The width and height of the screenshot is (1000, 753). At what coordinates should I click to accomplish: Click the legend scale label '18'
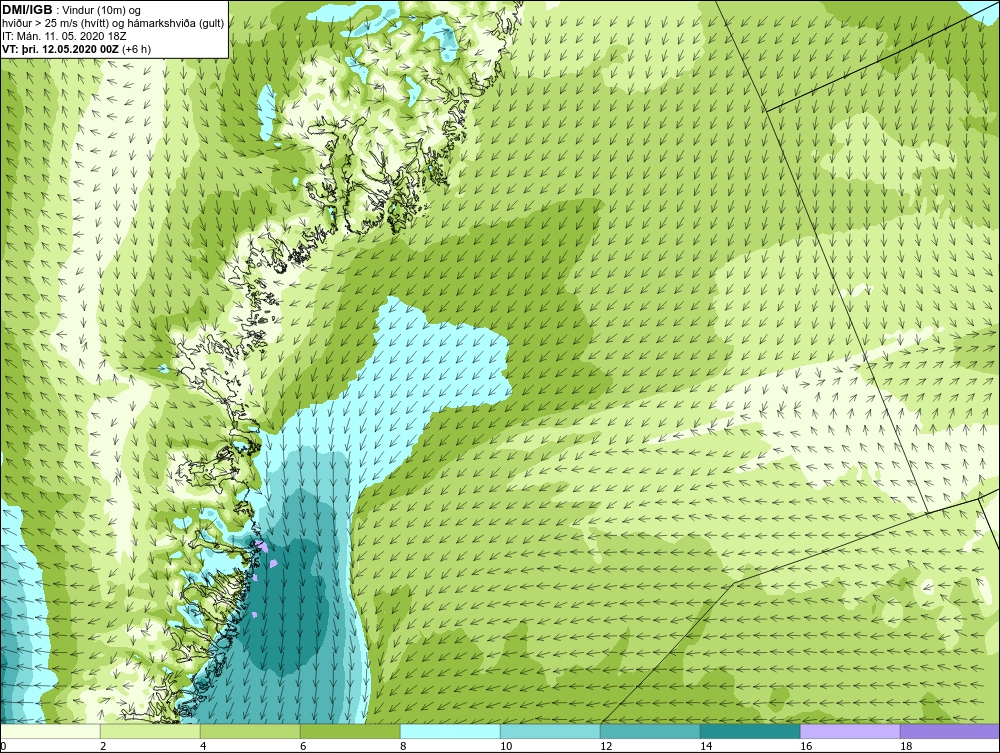tap(906, 746)
